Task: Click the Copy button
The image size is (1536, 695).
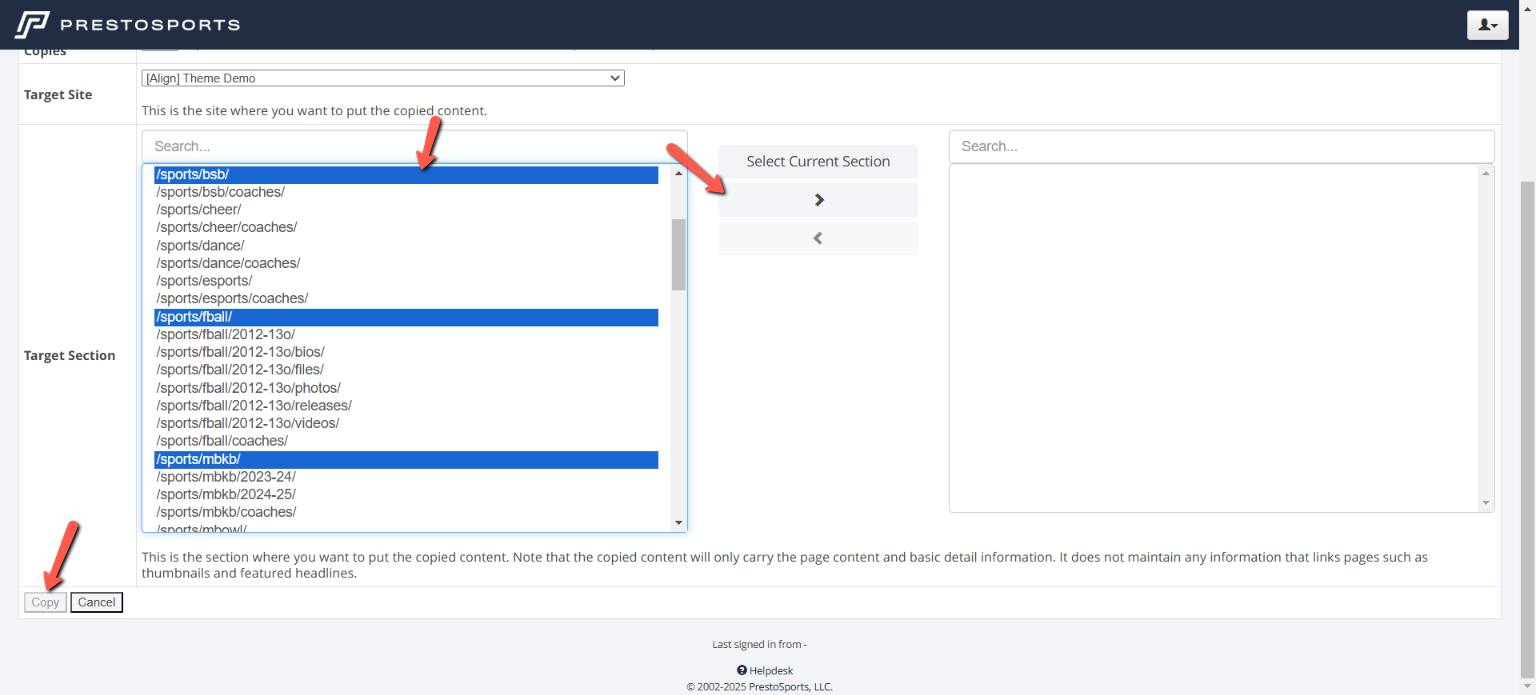Action: [x=45, y=603]
